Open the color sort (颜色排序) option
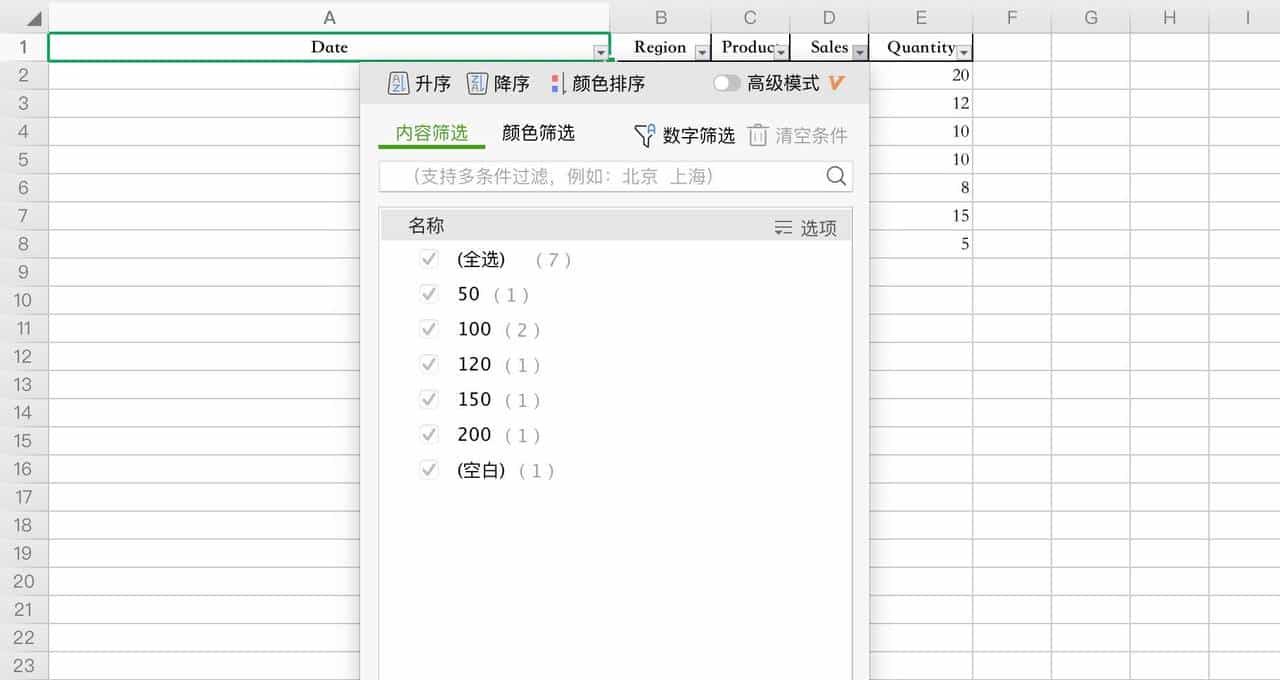1280x680 pixels. (559, 83)
